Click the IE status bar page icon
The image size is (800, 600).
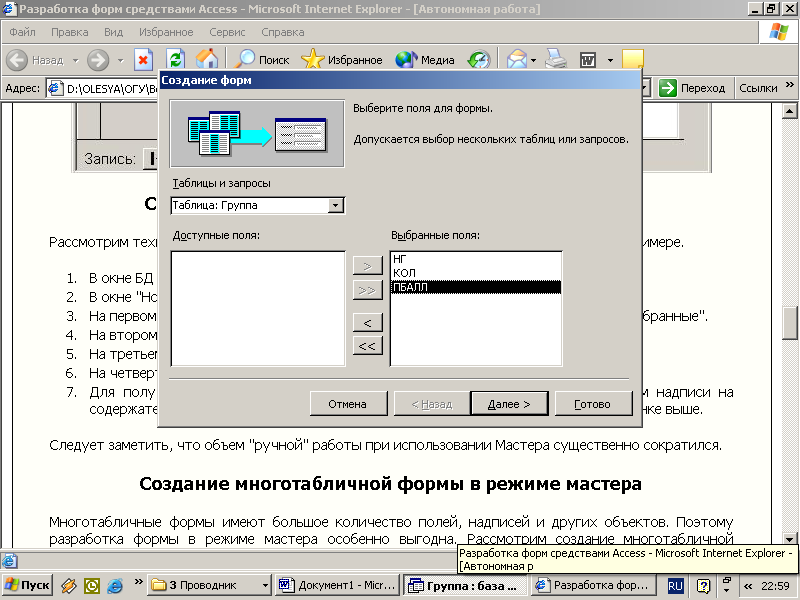tap(9, 561)
